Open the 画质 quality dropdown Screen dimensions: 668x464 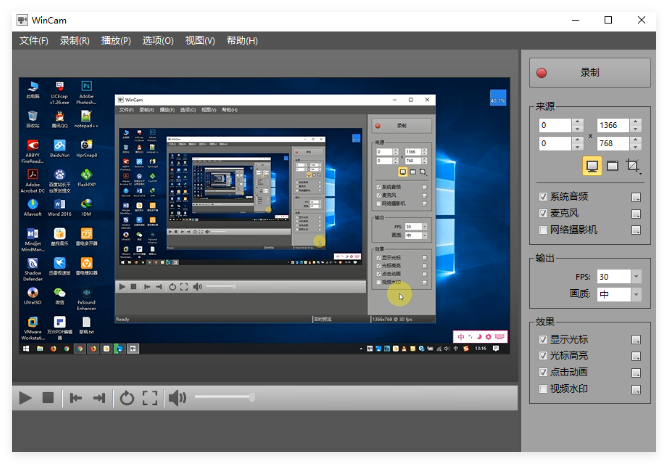pos(636,294)
